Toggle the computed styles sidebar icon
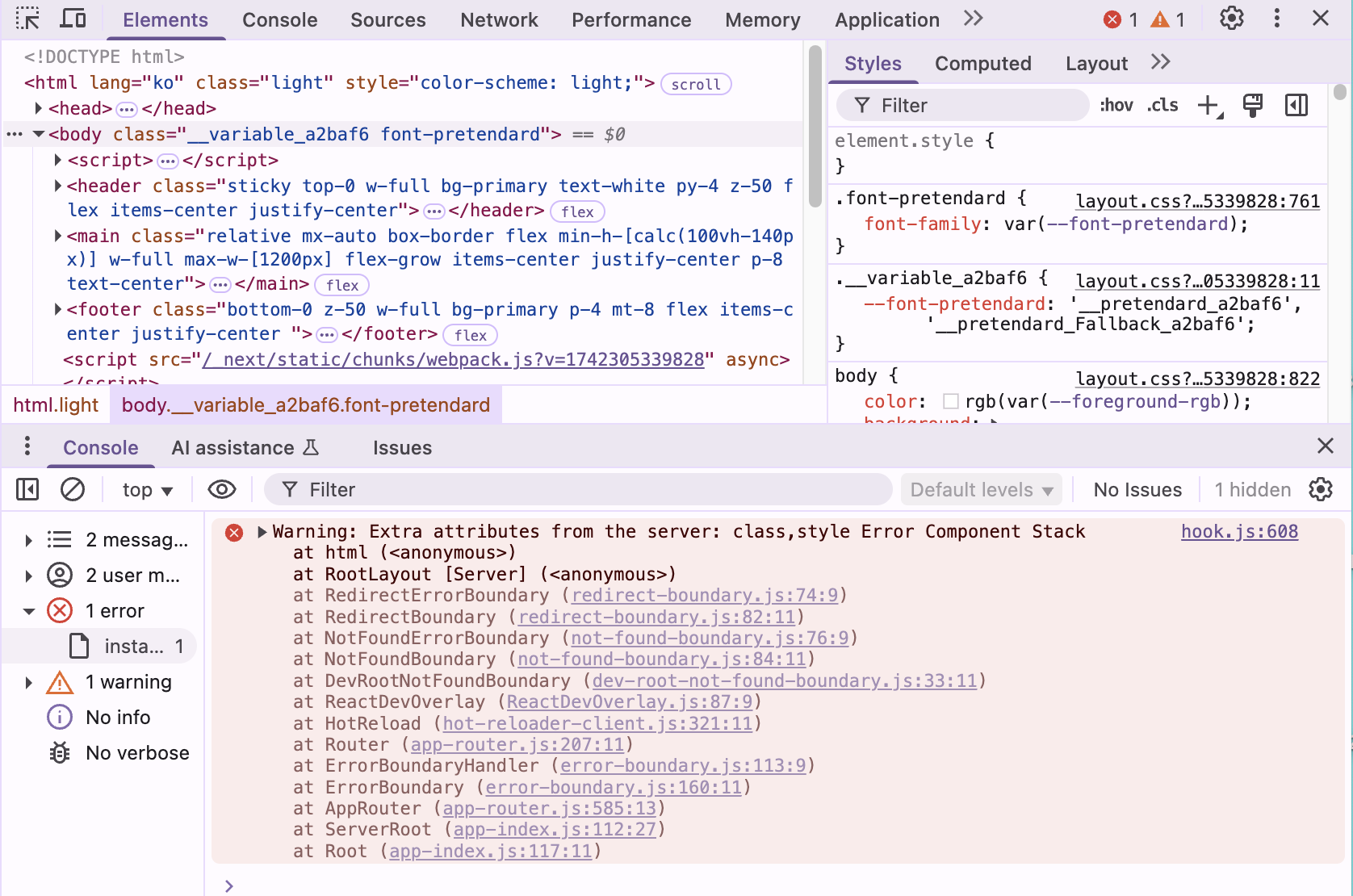 pyautogui.click(x=1296, y=106)
